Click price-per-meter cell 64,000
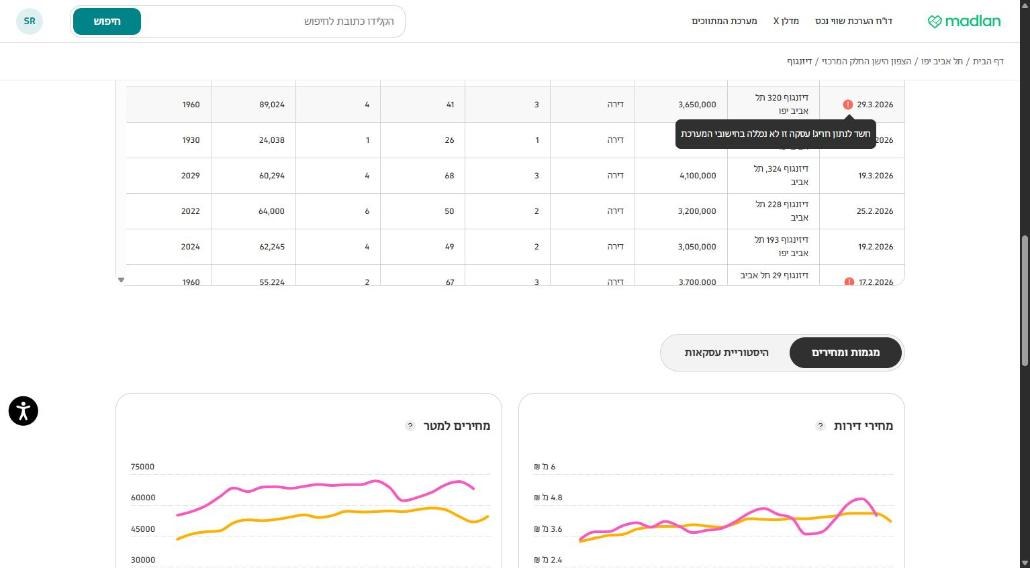 pos(272,211)
